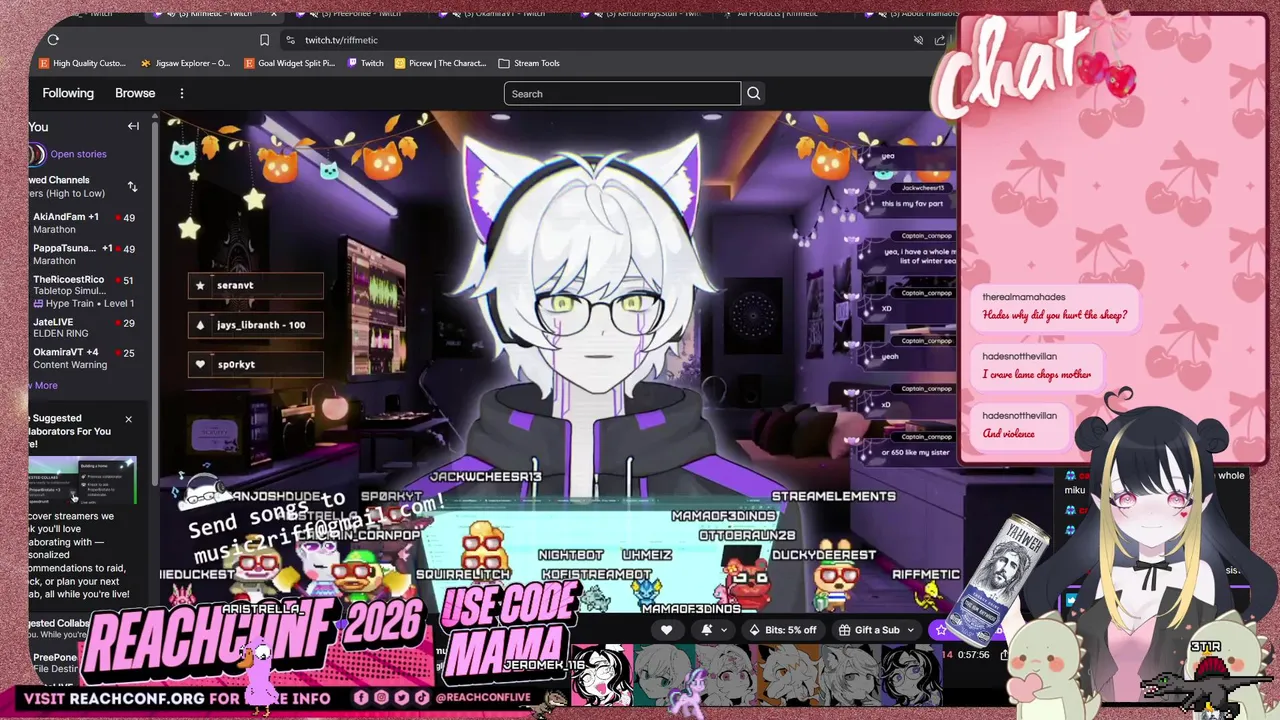Open the three-dot more menu beside Browse
Screen dimensions: 1280x720
(181, 93)
